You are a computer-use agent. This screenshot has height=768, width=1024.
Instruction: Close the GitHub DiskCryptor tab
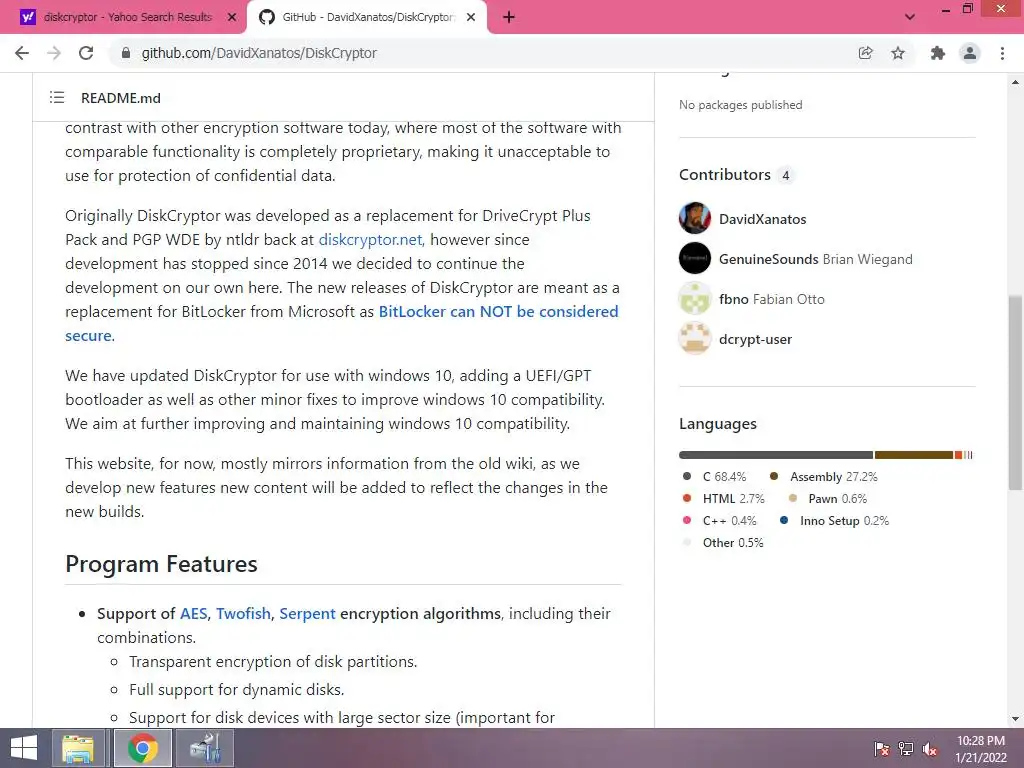pyautogui.click(x=471, y=17)
